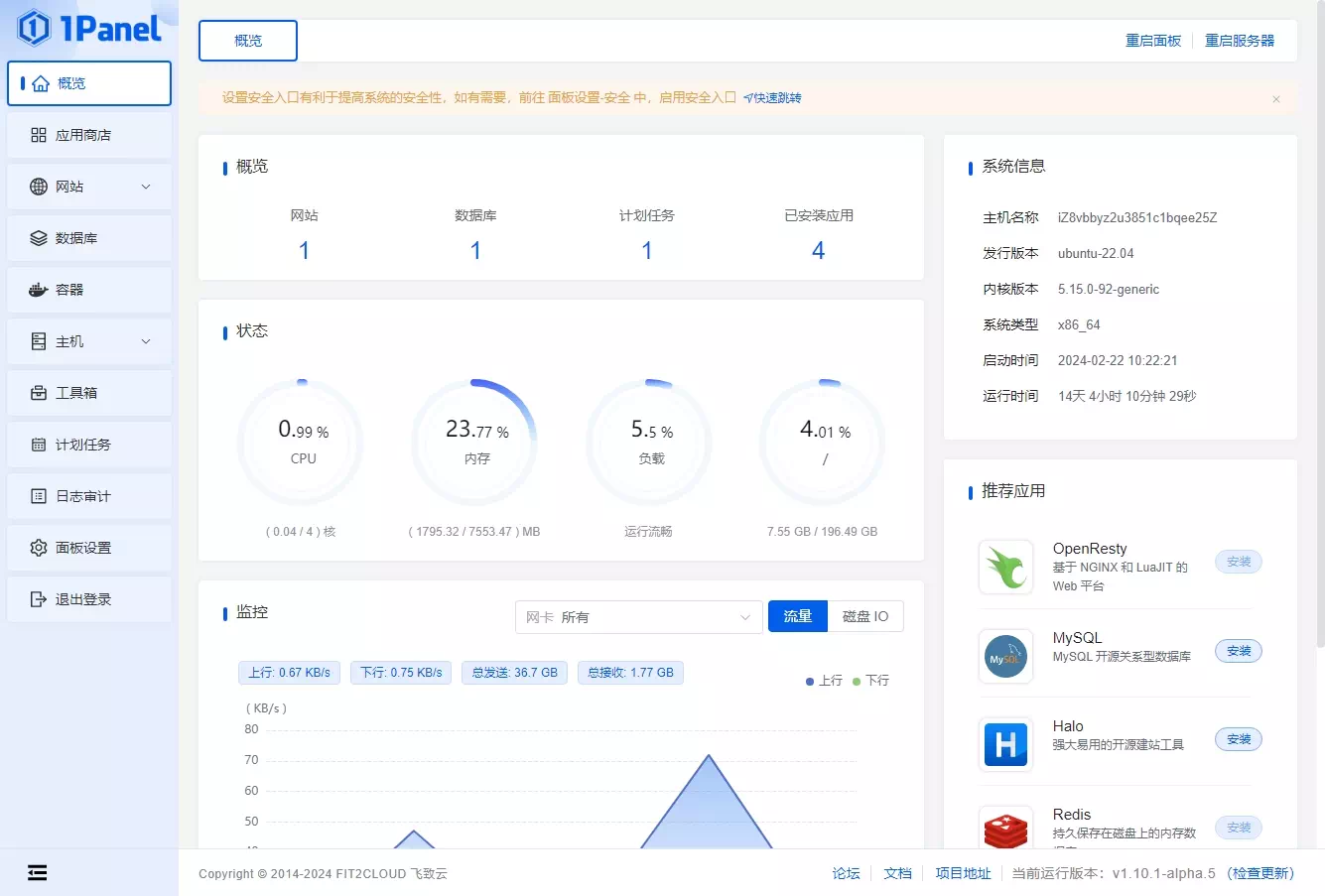Install Redis with 安装 button
This screenshot has height=896, width=1325.
pyautogui.click(x=1239, y=828)
